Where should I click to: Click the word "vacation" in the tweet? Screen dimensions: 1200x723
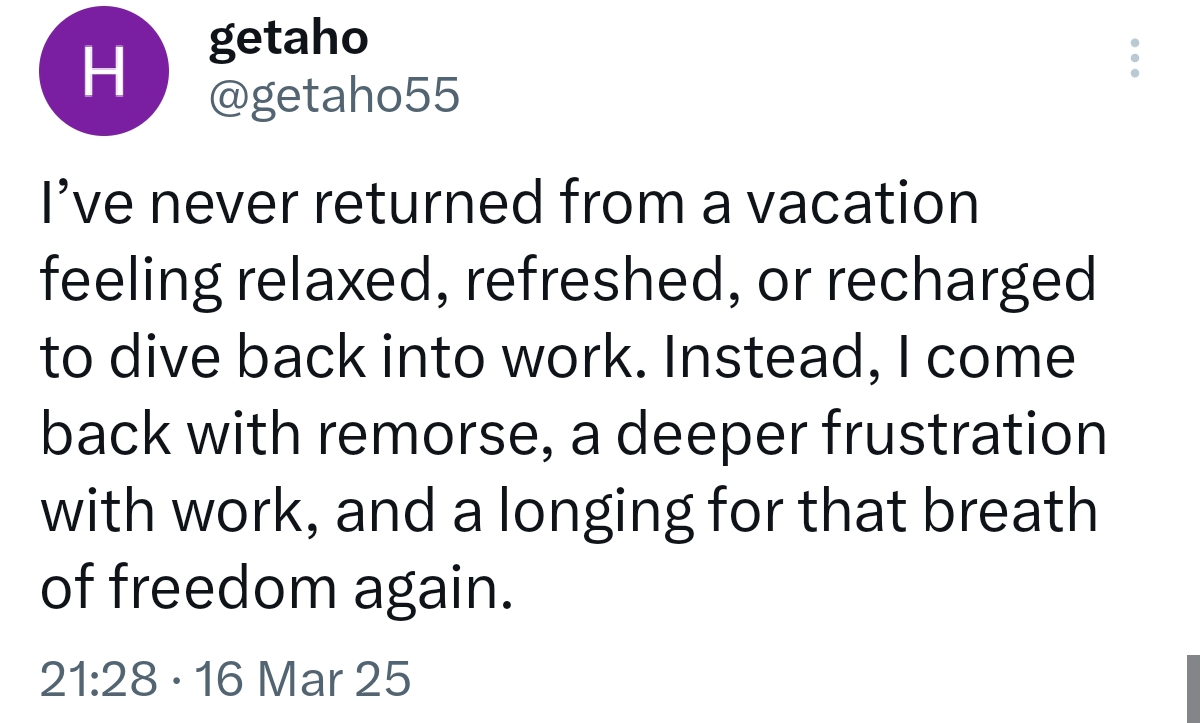863,205
